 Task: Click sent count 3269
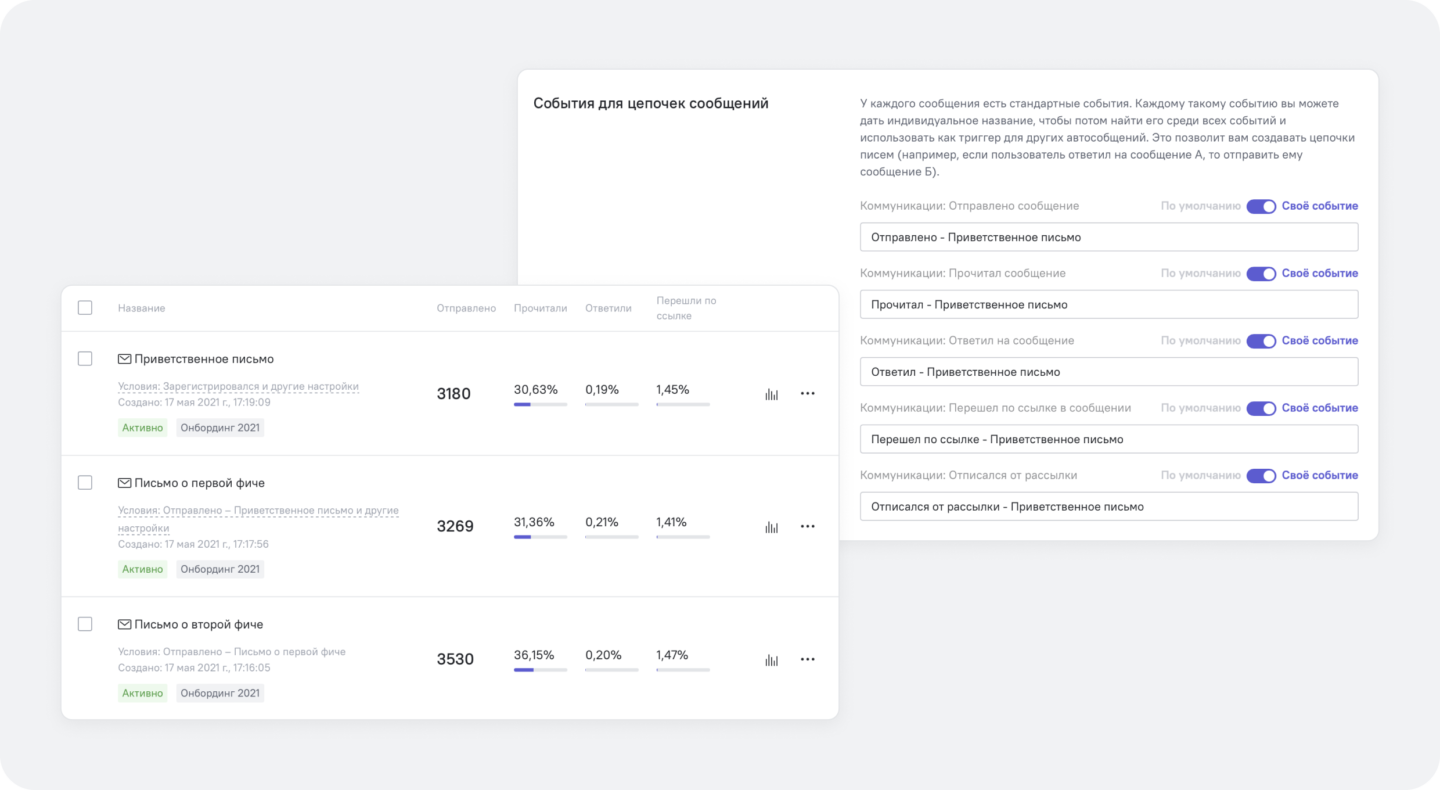455,527
